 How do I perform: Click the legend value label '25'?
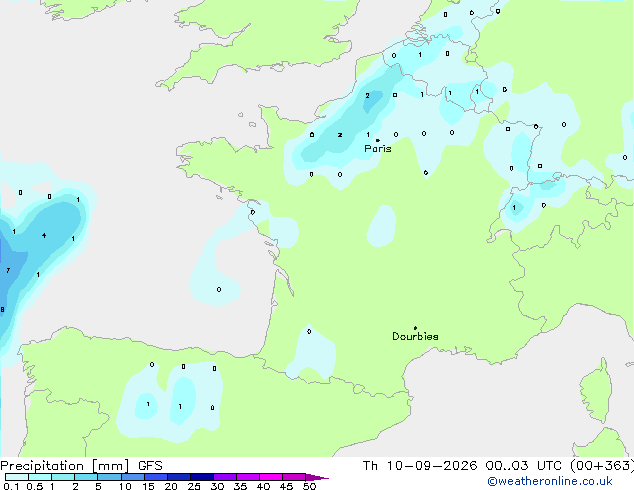(x=194, y=486)
